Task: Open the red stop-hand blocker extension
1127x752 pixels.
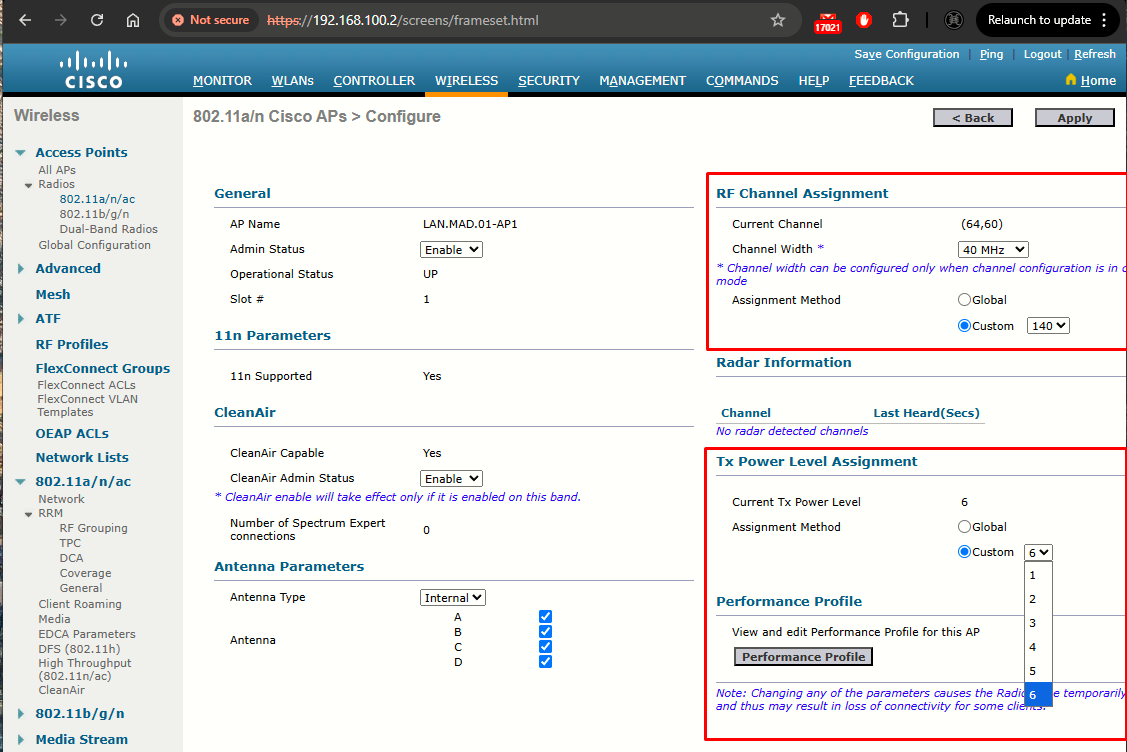Action: coord(864,20)
